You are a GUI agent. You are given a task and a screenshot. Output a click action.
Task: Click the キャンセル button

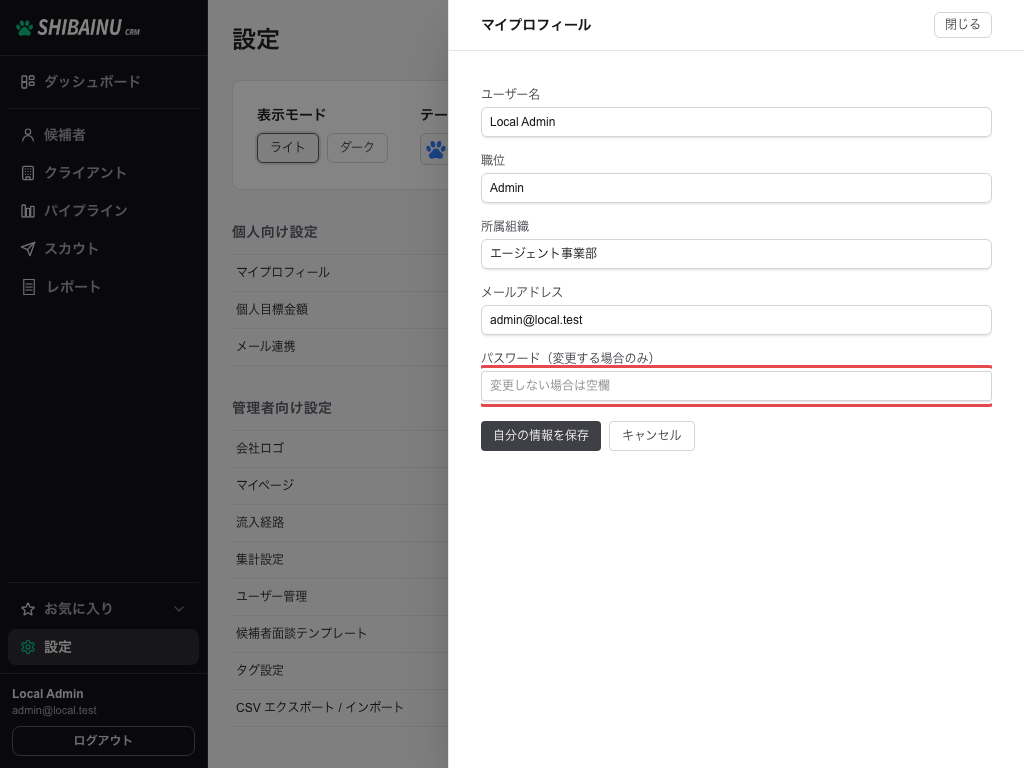coord(652,436)
